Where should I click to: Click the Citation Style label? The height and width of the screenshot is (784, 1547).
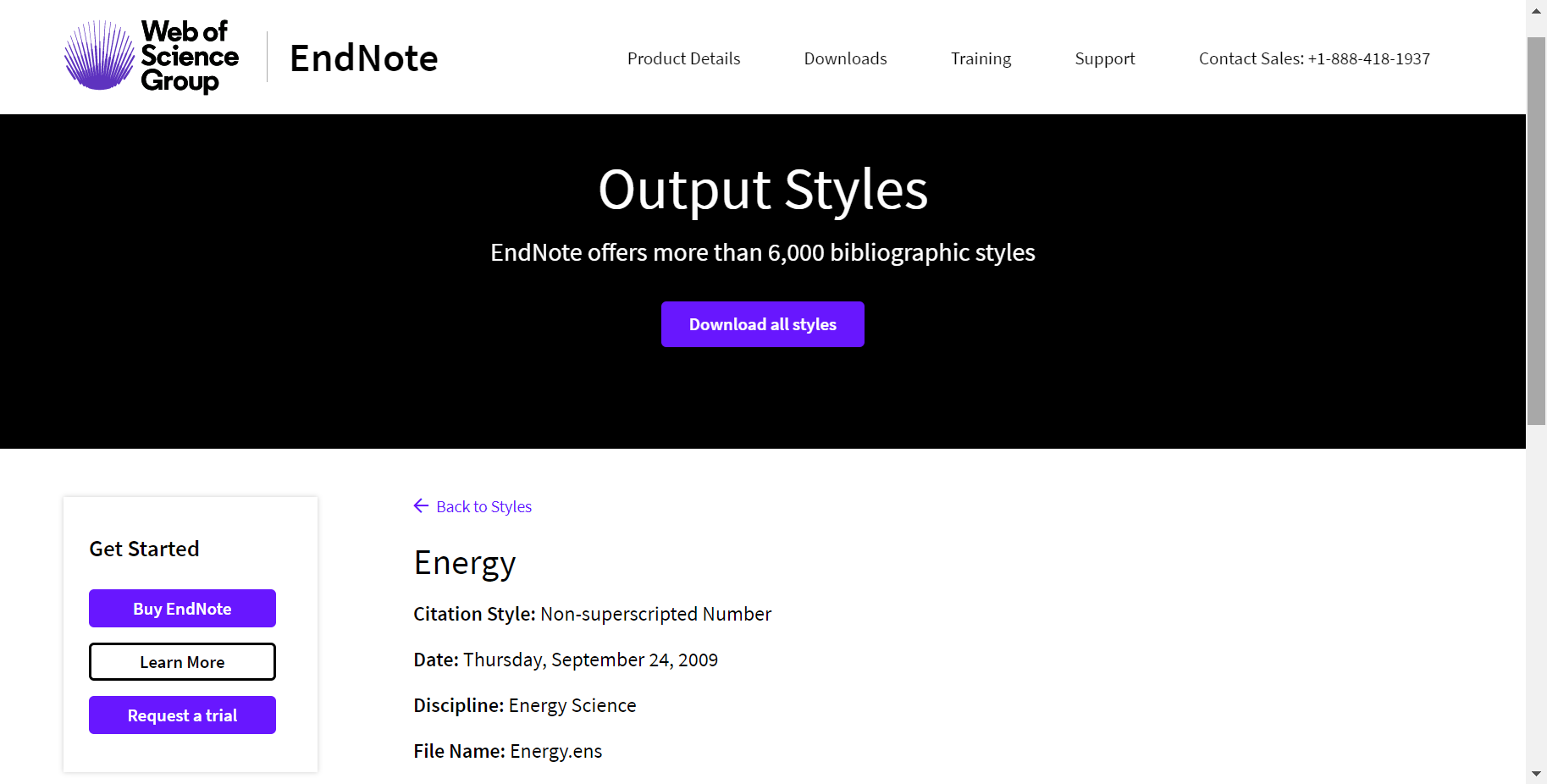point(474,613)
